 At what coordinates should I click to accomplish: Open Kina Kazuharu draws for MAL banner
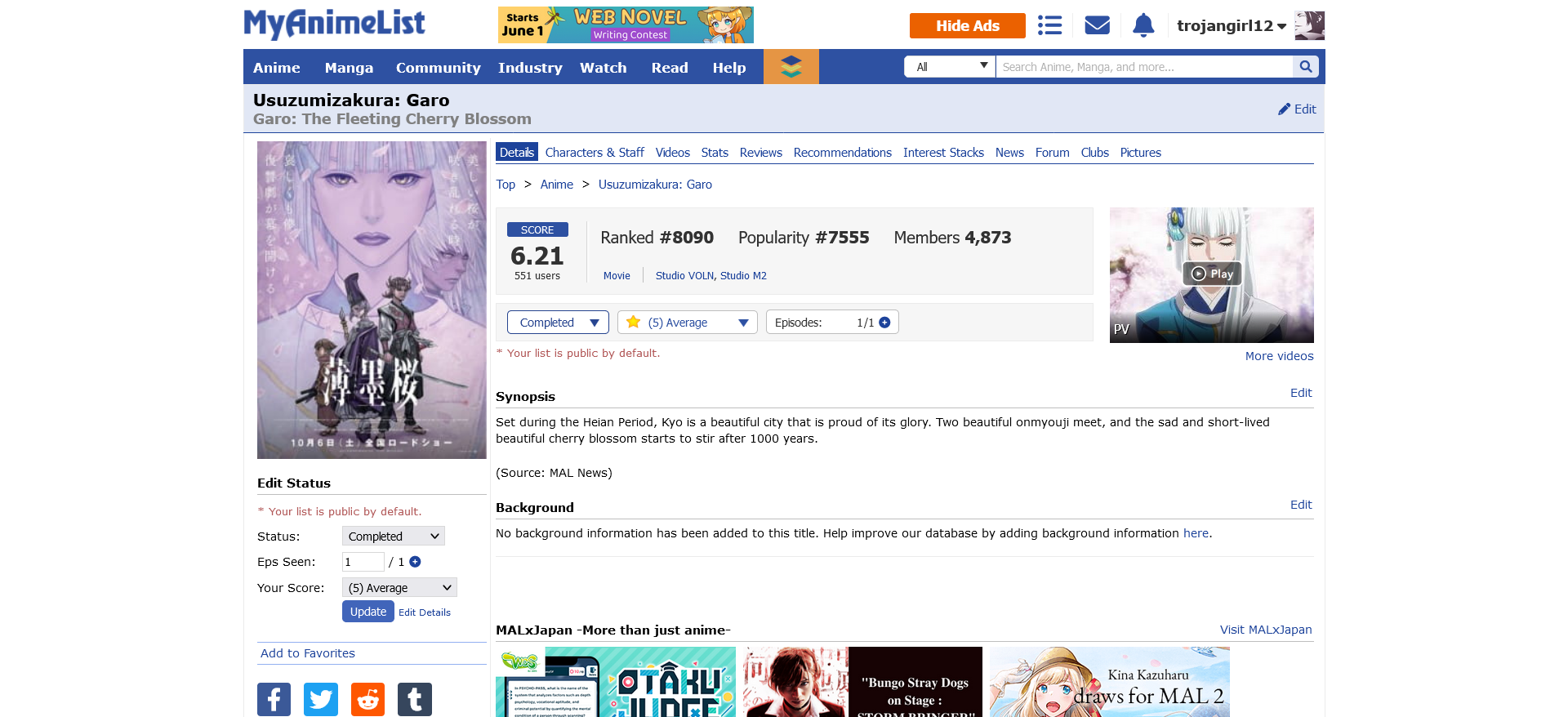tap(1110, 682)
